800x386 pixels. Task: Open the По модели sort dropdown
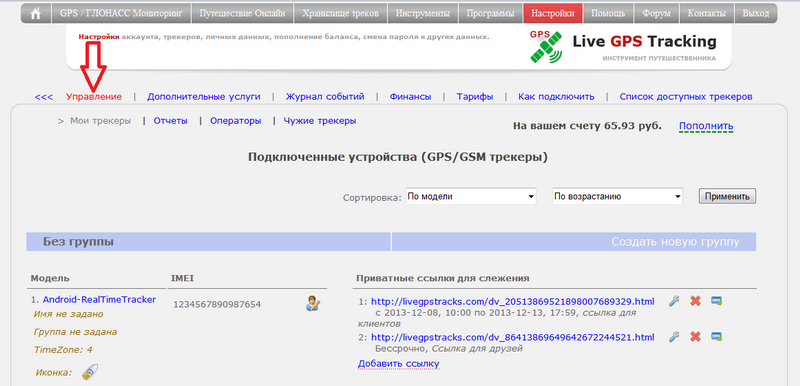(x=471, y=196)
